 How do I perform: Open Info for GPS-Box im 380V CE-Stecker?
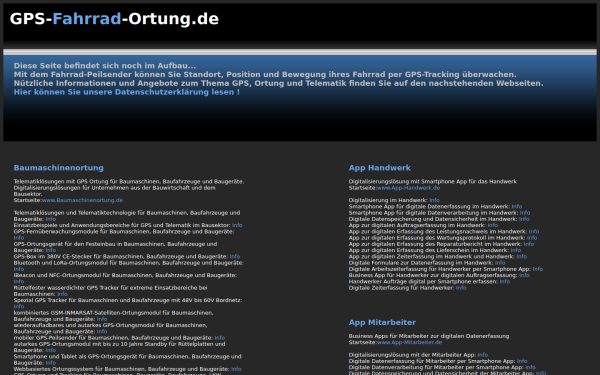pos(235,257)
